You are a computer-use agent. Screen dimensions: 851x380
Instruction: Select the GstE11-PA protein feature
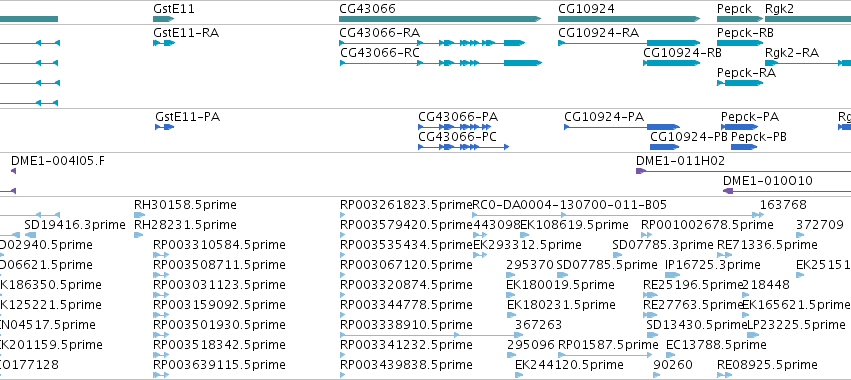[x=164, y=127]
